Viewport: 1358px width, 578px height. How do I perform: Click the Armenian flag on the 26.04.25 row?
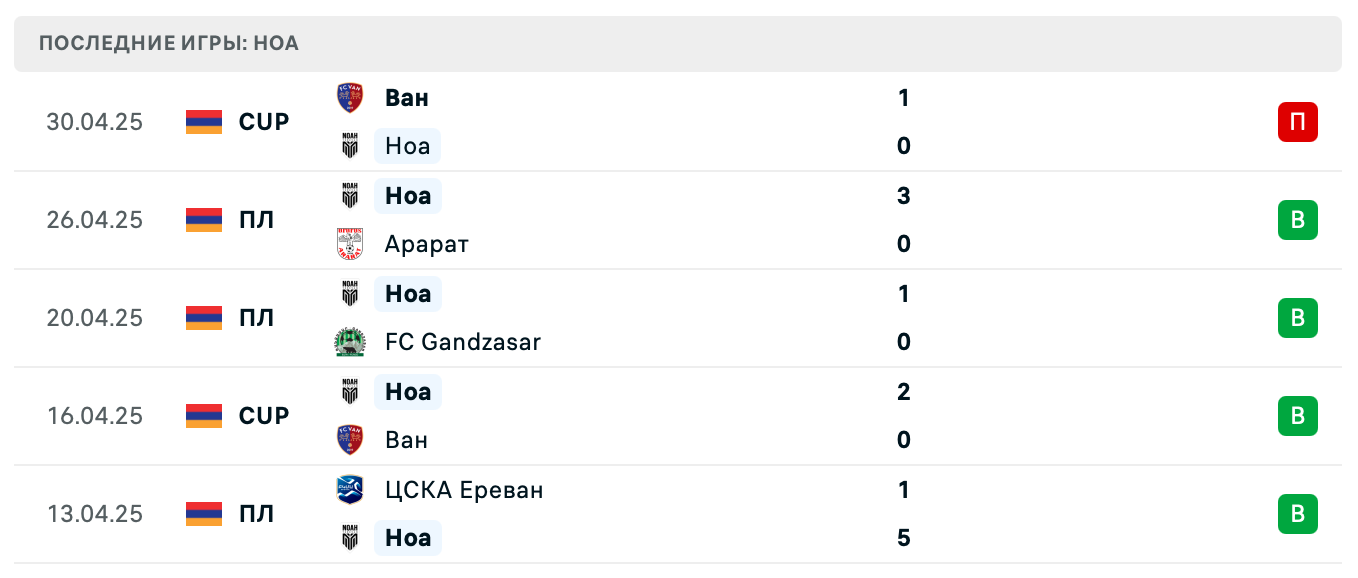203,220
